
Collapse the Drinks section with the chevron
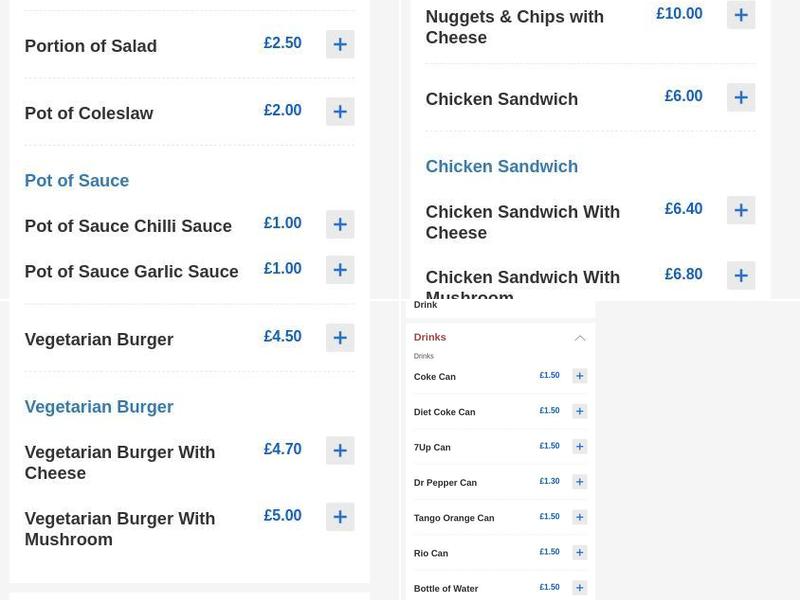pos(580,338)
